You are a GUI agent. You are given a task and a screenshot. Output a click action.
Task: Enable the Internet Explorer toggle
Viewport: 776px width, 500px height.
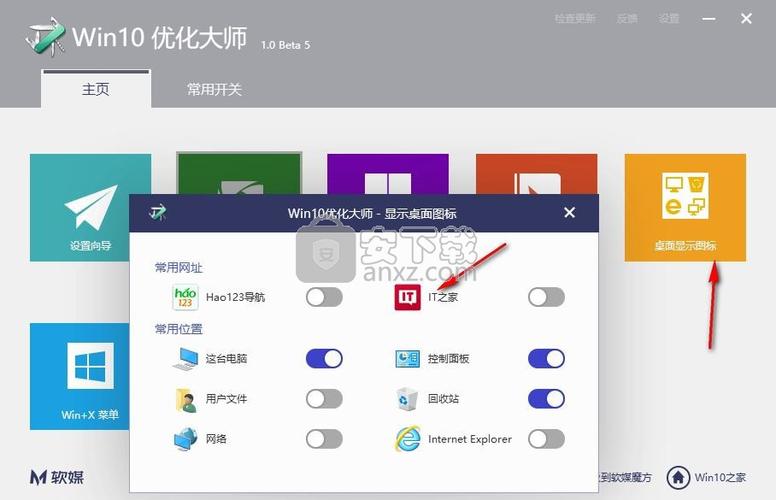[x=546, y=439]
